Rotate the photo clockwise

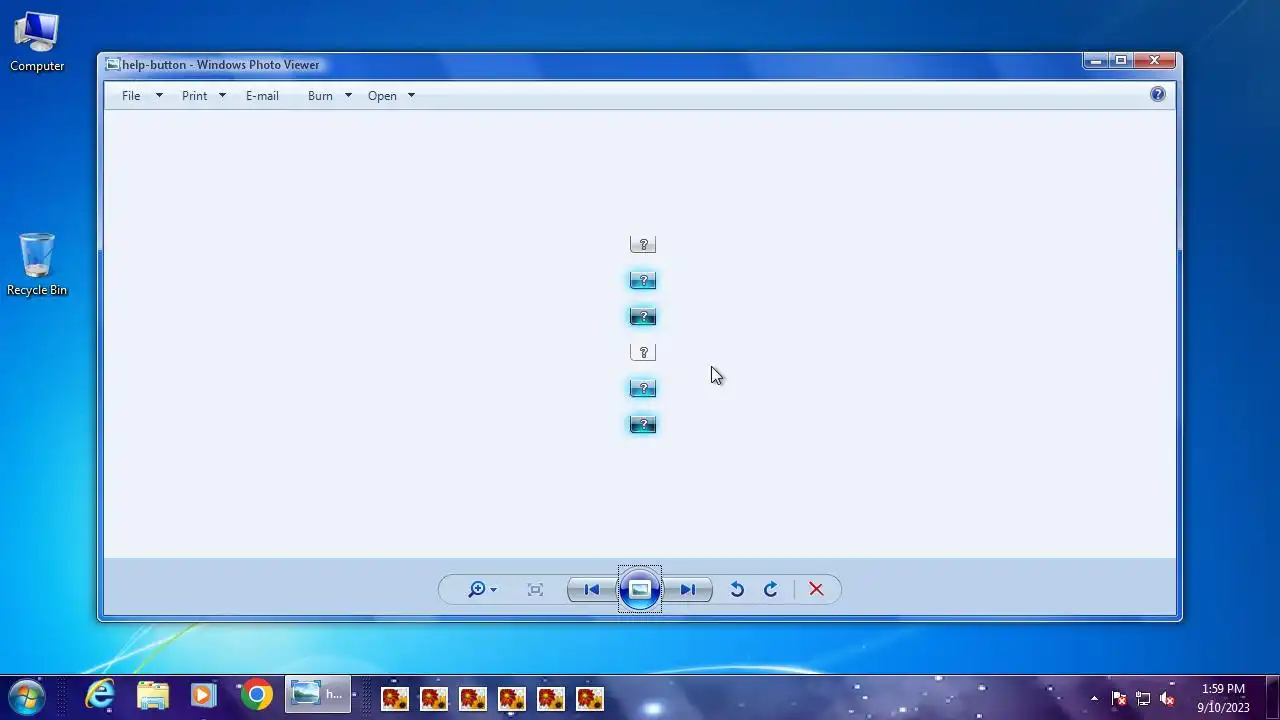(771, 590)
